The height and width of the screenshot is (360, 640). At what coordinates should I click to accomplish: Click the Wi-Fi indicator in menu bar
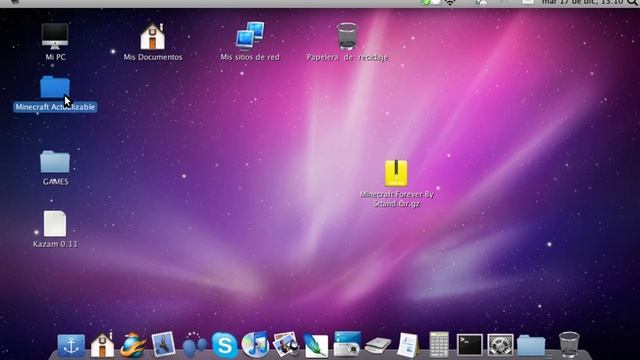450,2
